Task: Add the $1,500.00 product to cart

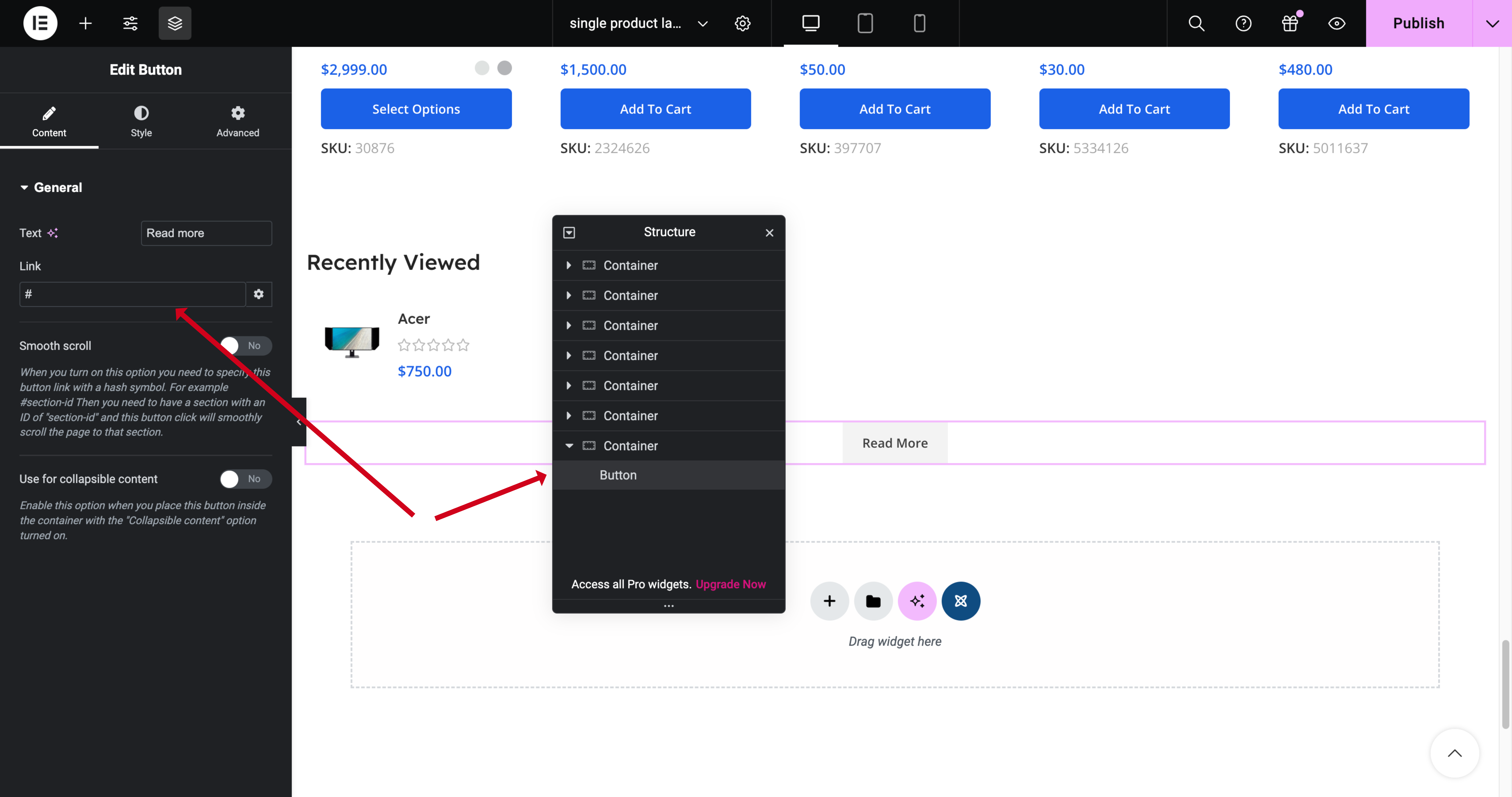Action: 656,109
